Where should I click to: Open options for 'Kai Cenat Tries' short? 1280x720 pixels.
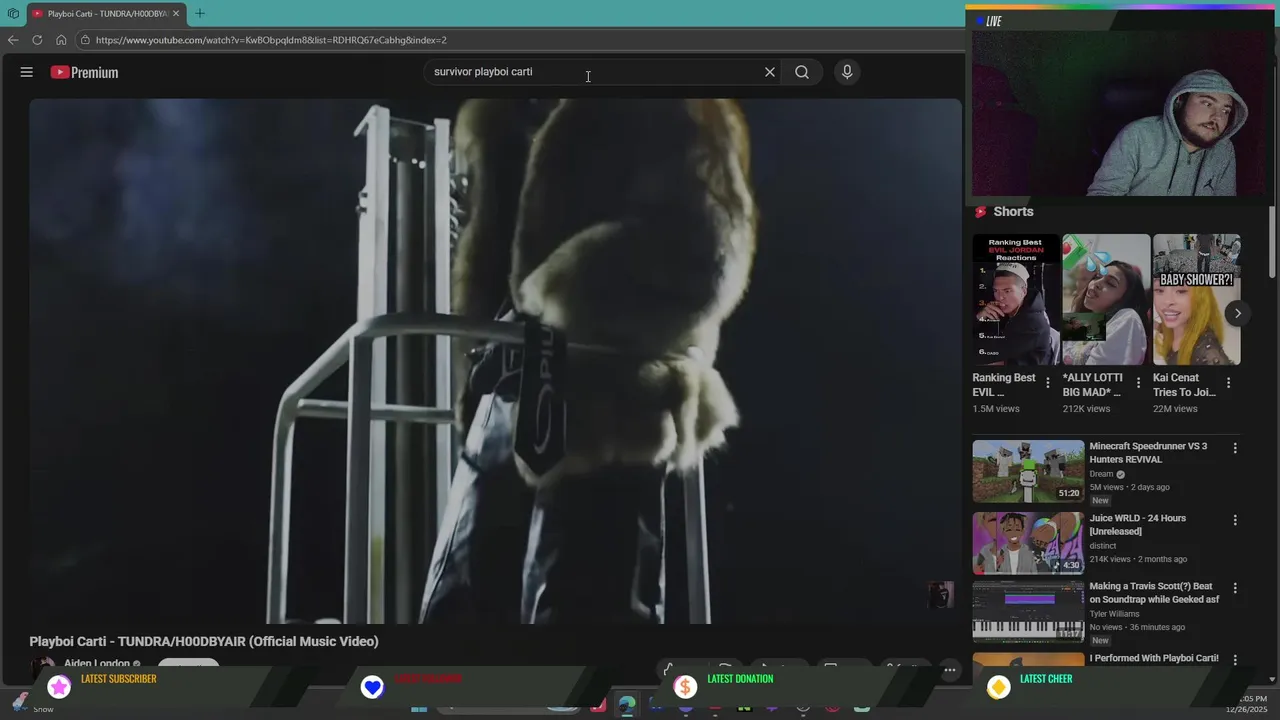point(1228,383)
